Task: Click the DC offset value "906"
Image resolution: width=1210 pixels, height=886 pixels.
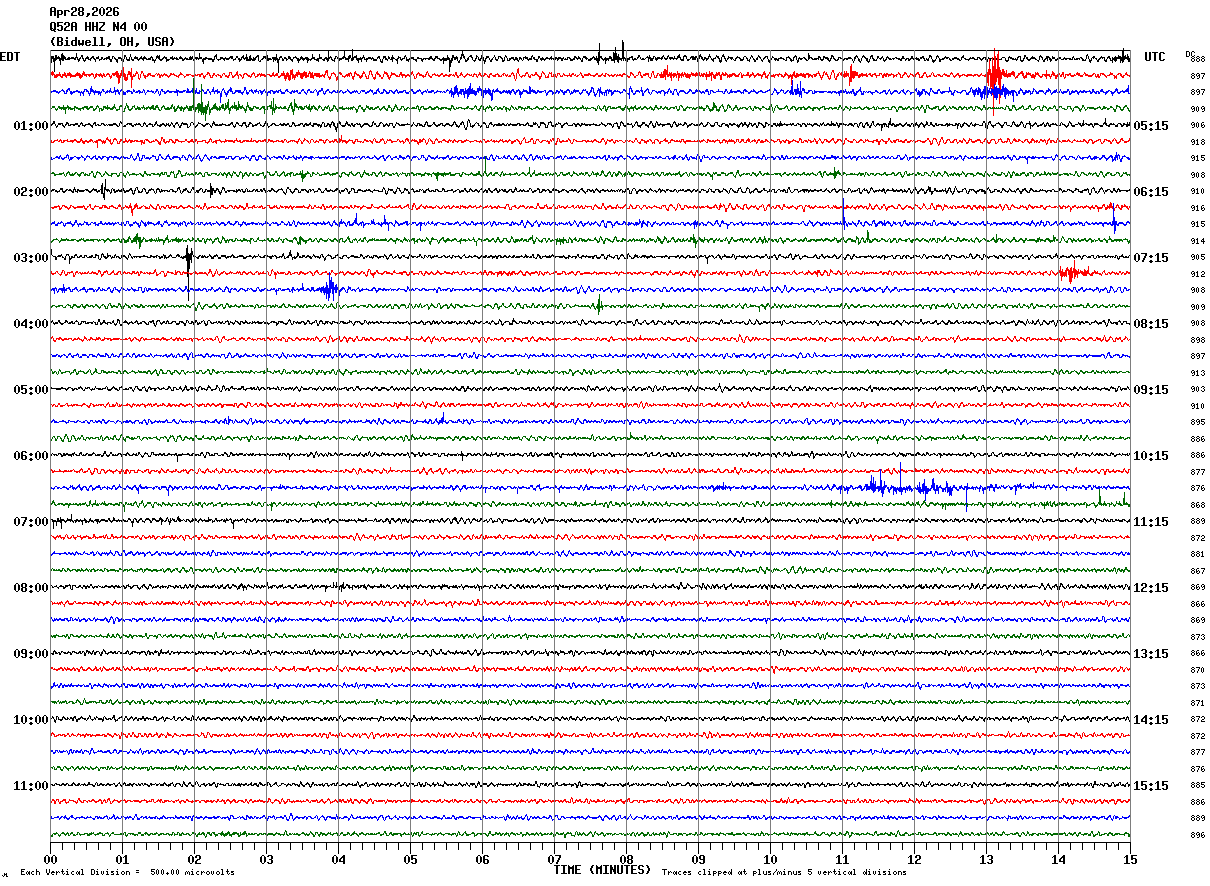Action: click(x=1197, y=126)
